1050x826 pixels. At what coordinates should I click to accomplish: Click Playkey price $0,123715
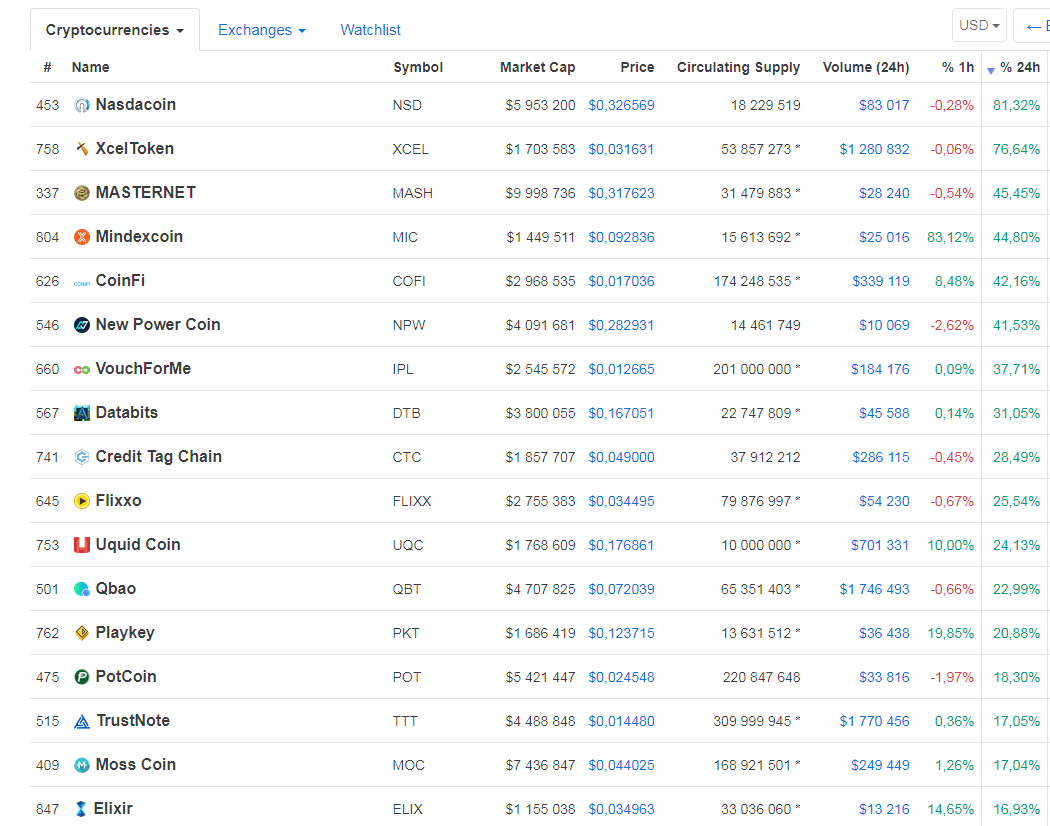[621, 633]
